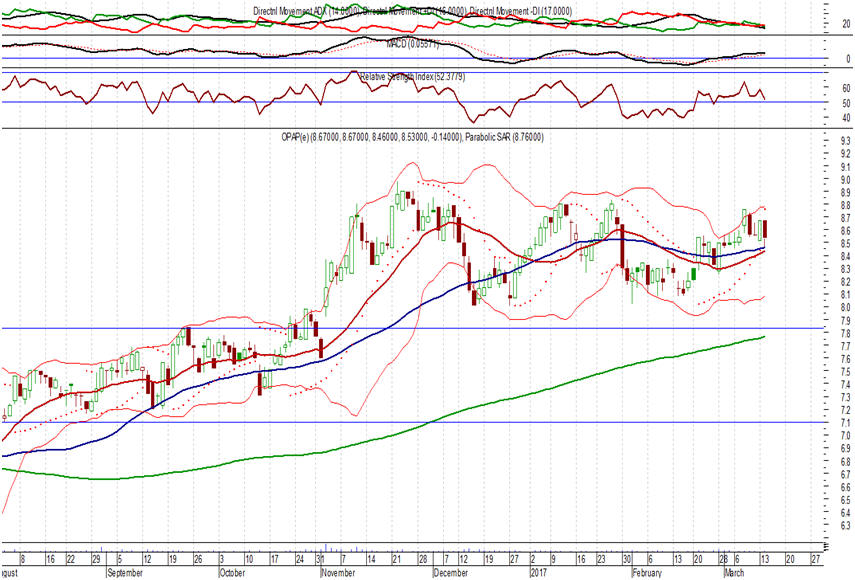Select the September month label
The height and width of the screenshot is (580, 855).
[125, 573]
